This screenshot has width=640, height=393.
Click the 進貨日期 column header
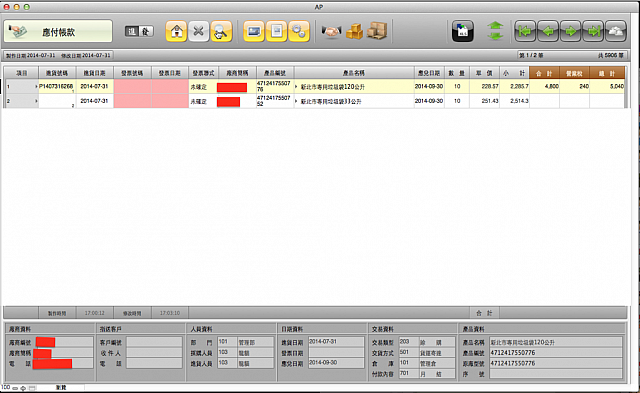click(x=94, y=73)
